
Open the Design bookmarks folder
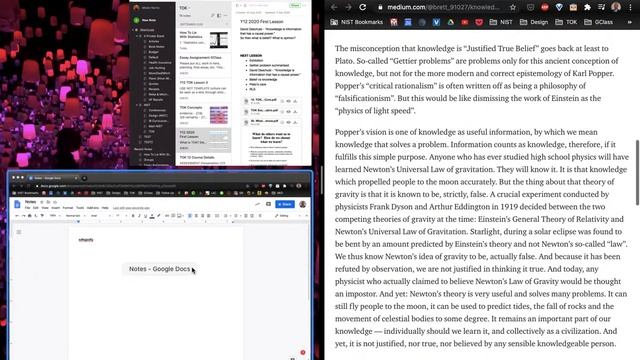pos(533,22)
